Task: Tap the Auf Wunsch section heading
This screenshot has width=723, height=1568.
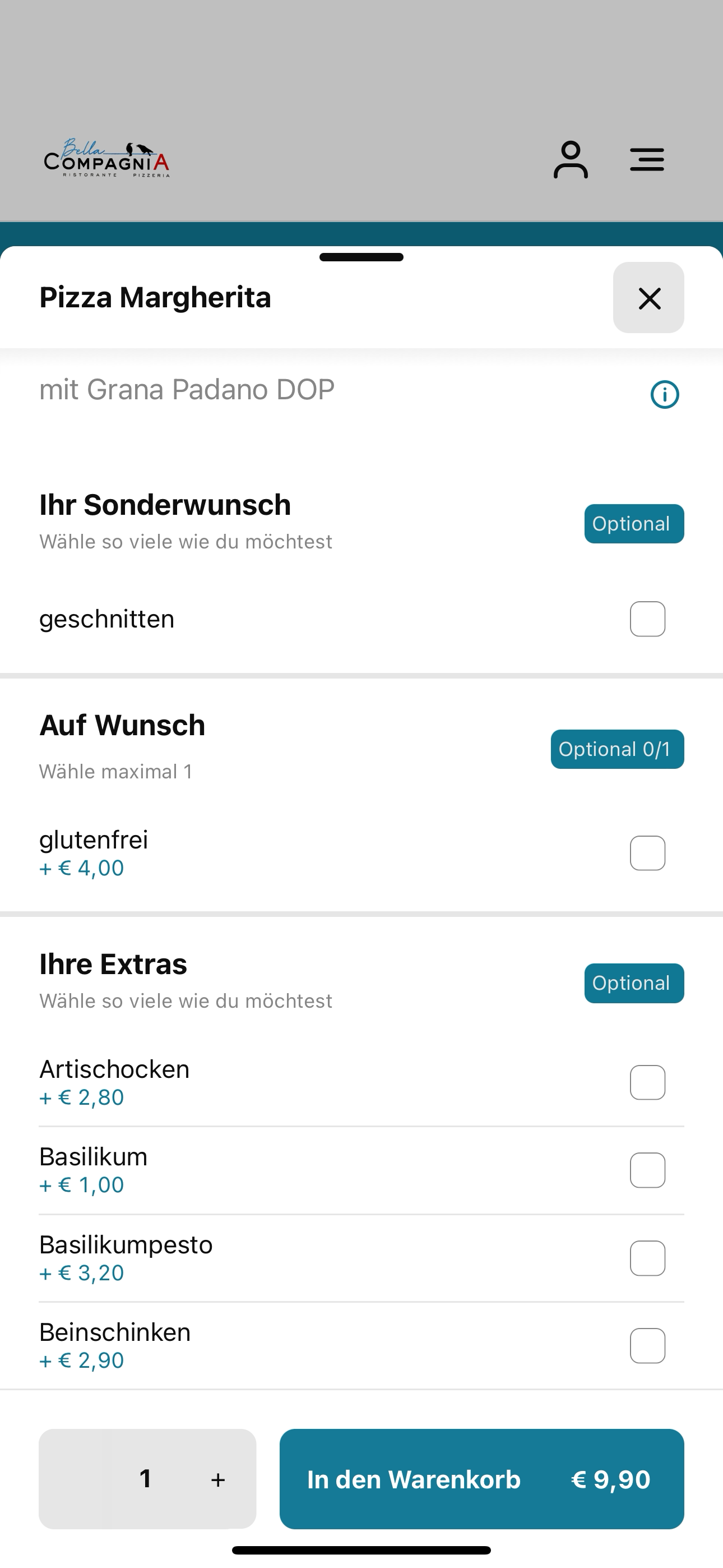Action: (122, 726)
